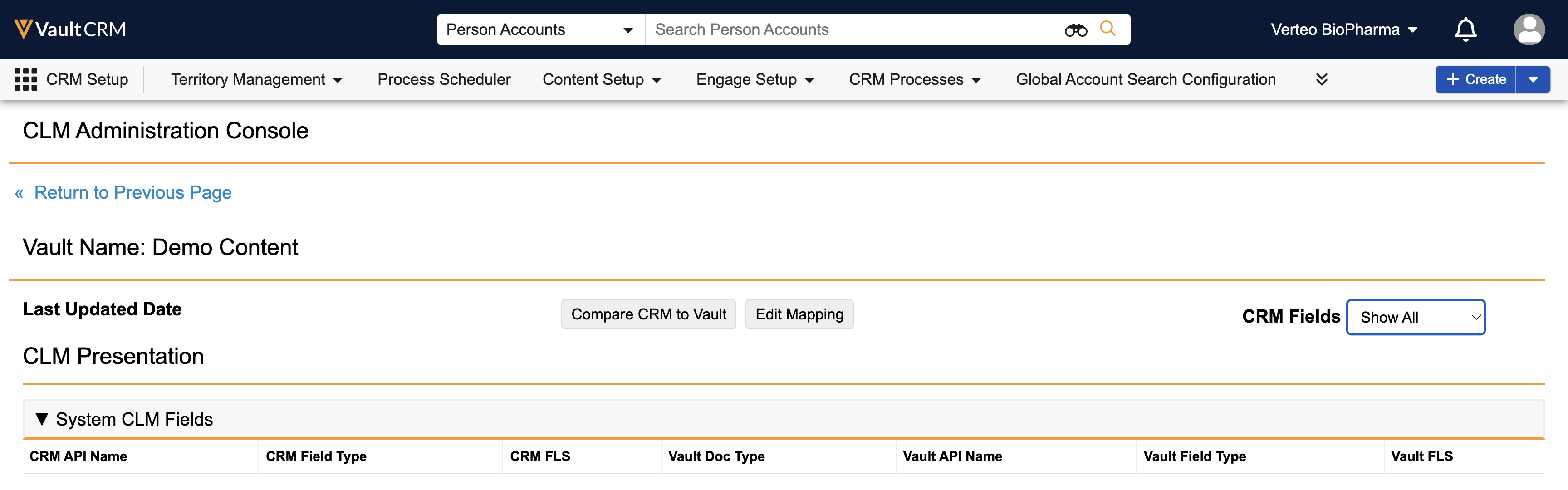Open the Content Setup menu
The image size is (1568, 490).
[x=602, y=80]
